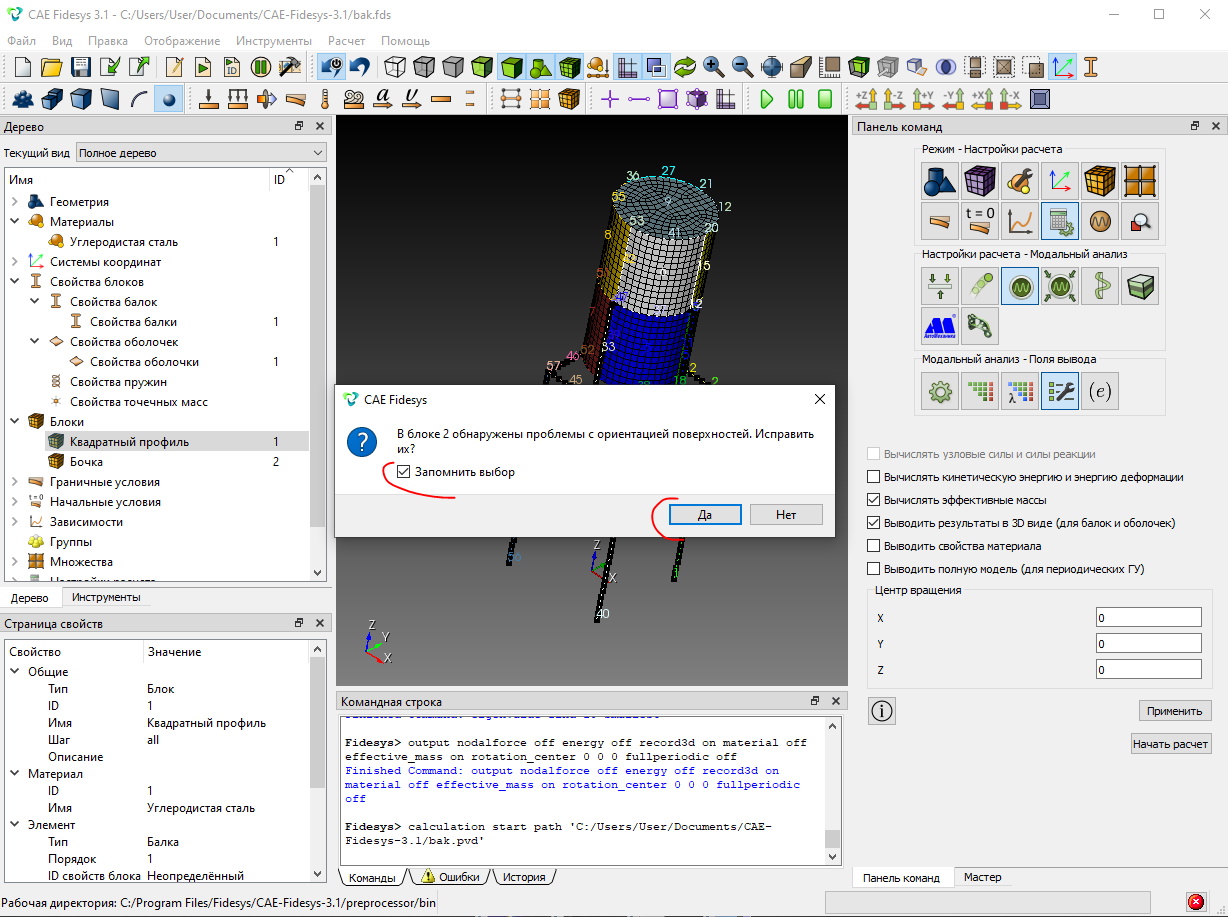Click the green stop toolbar button
The width and height of the screenshot is (1228, 917).
825,99
